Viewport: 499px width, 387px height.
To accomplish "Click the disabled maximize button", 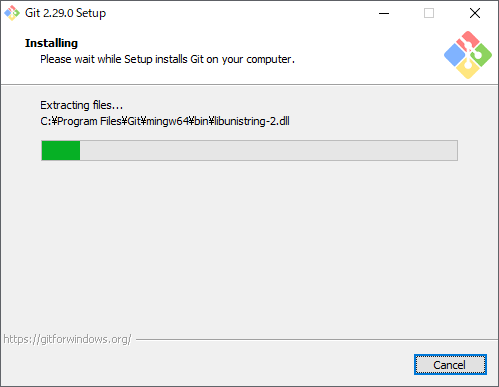I will 429,13.
